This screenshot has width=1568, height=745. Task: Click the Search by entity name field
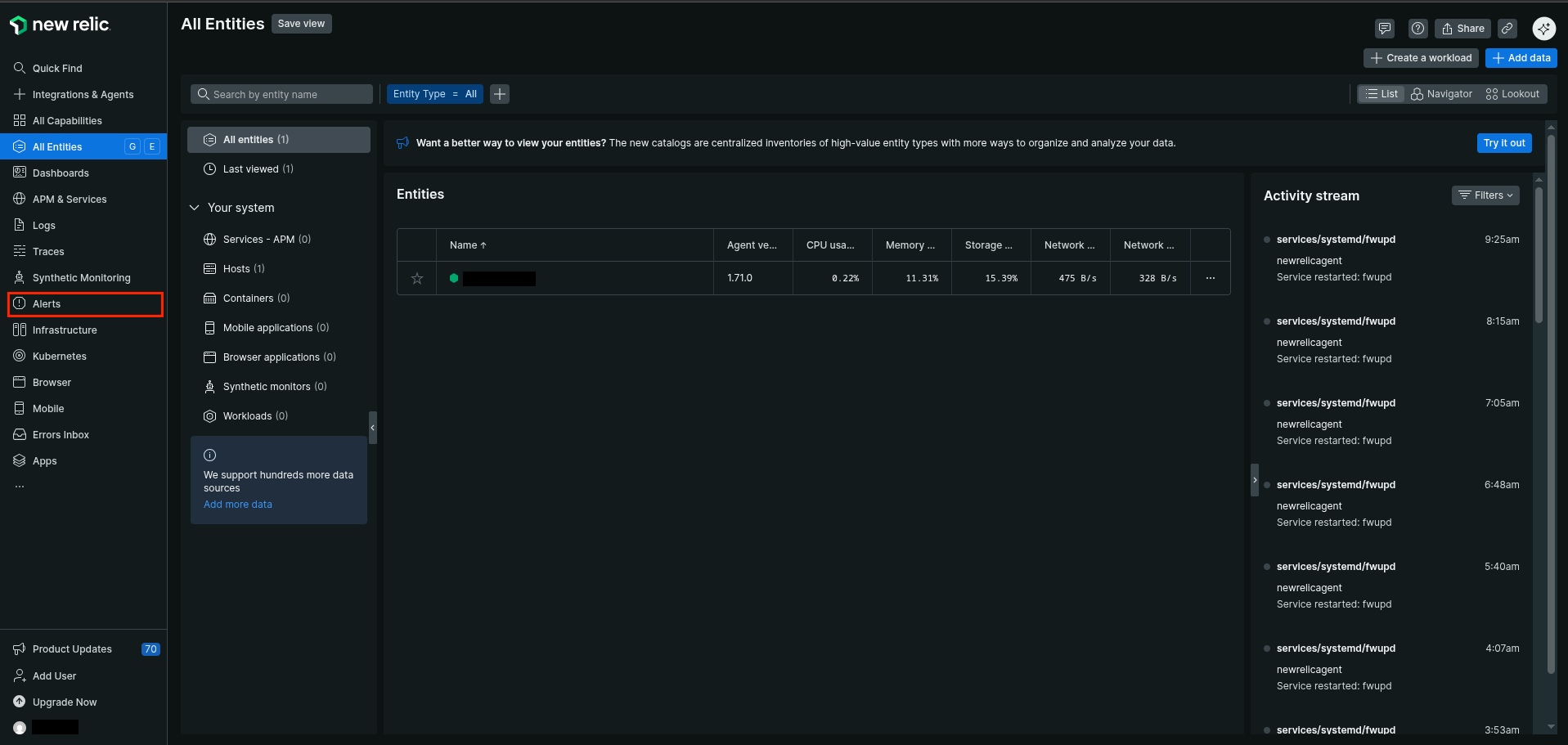pos(282,95)
